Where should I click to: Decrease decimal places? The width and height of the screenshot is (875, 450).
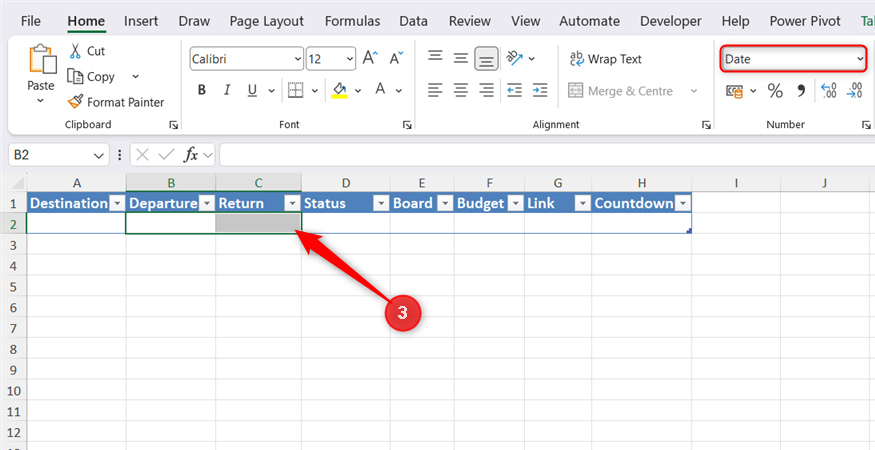coord(854,90)
